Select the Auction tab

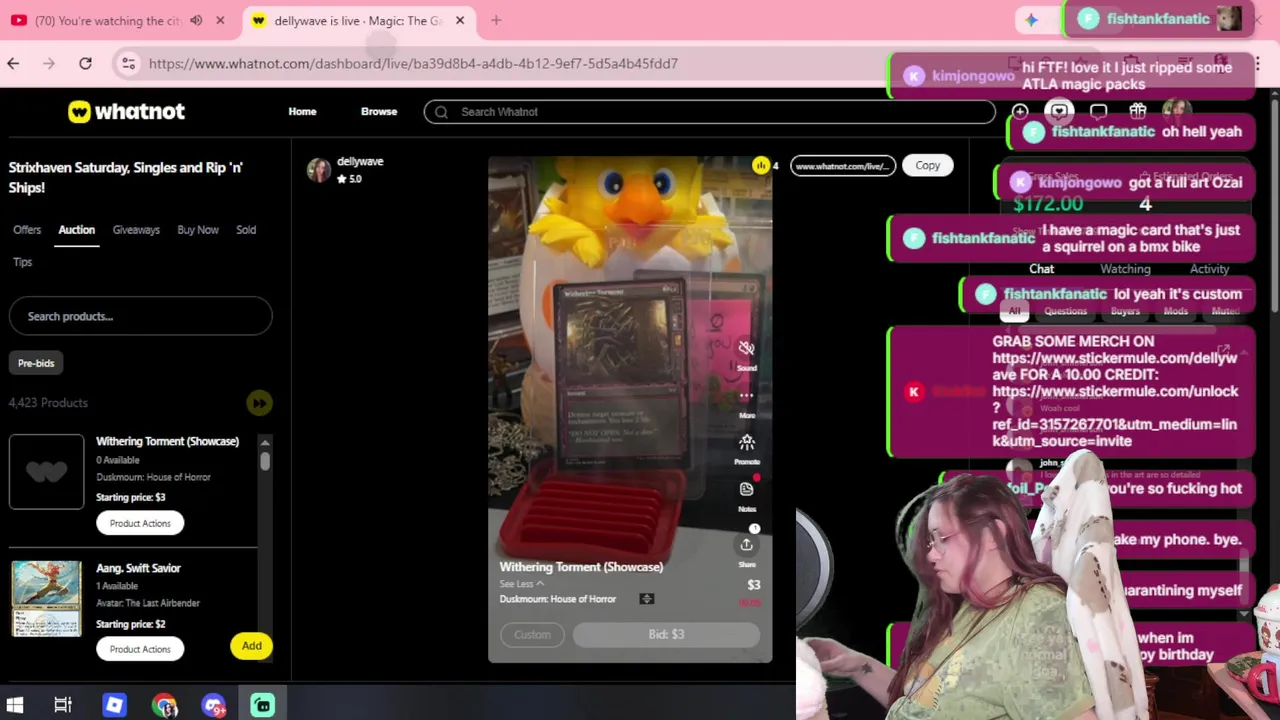76,230
